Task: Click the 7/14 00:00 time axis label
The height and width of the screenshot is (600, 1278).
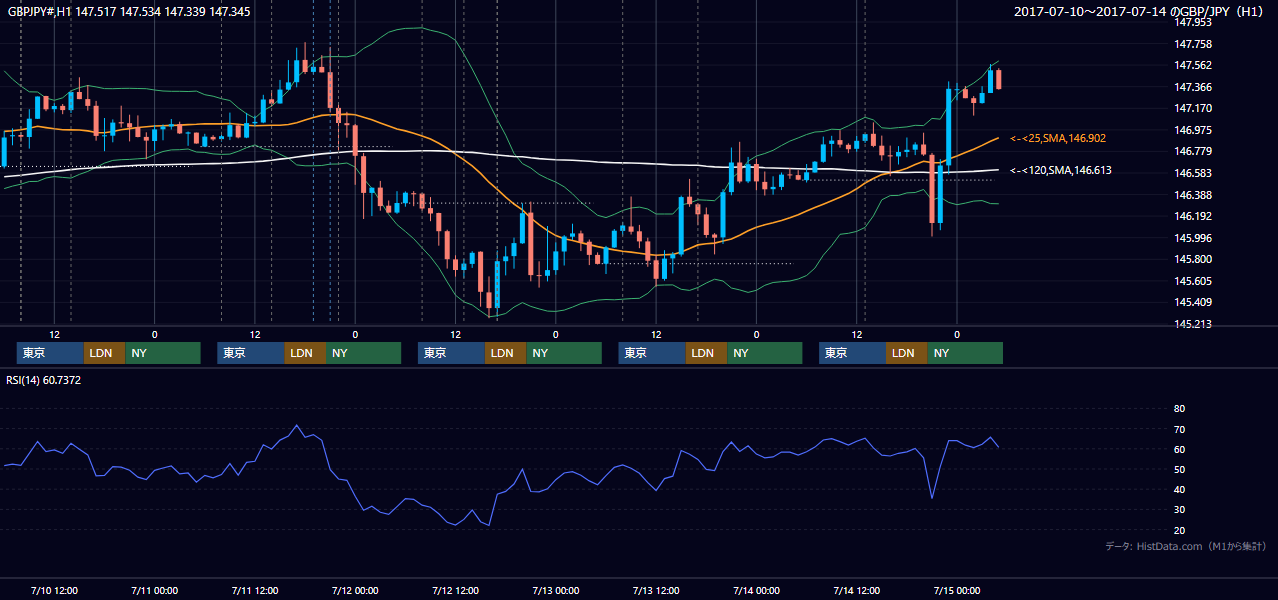Action: click(756, 590)
